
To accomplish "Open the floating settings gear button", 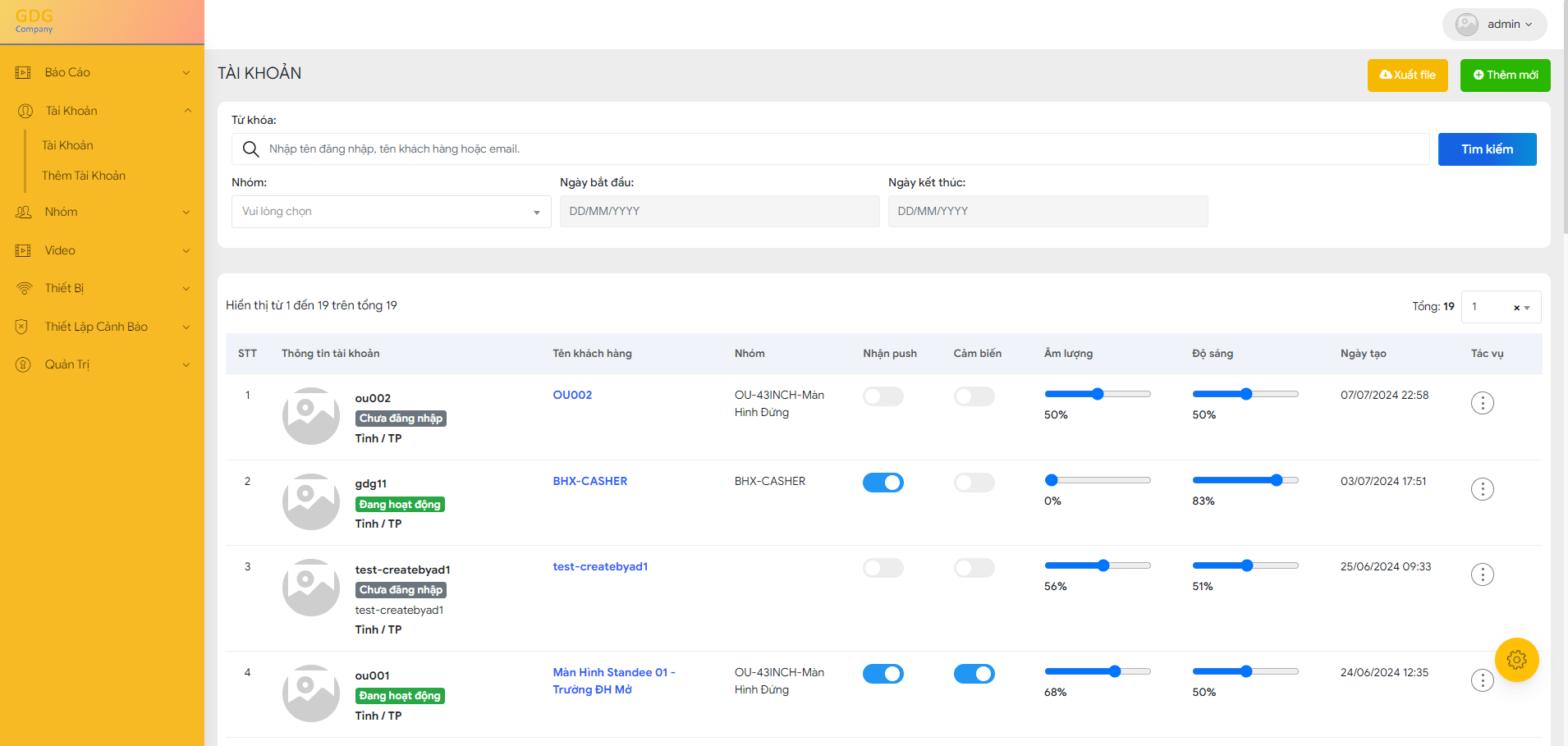I will [1516, 660].
